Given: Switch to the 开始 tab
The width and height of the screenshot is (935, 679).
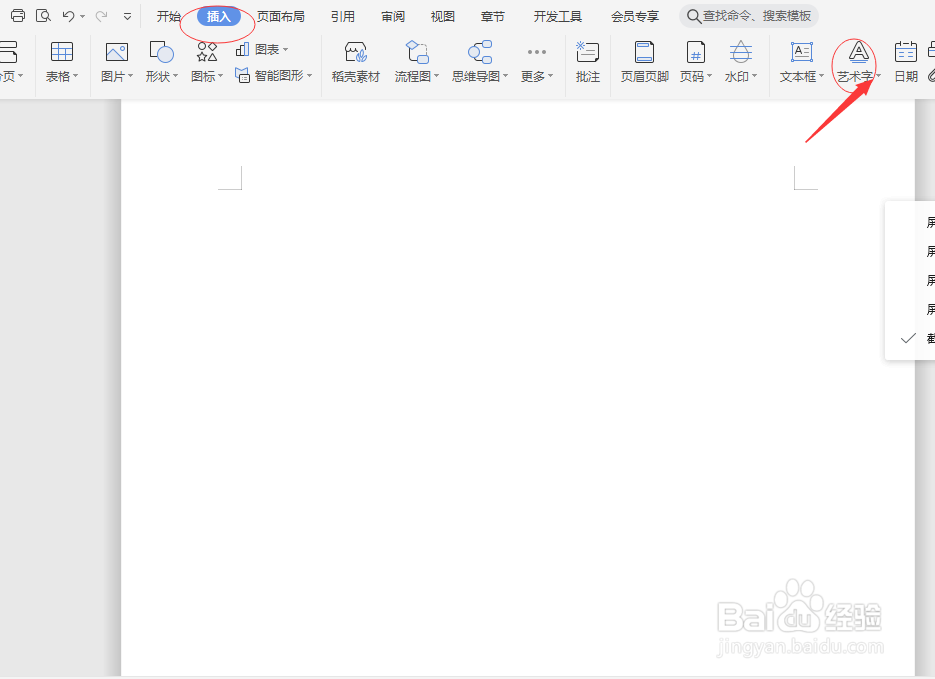Looking at the screenshot, I should point(169,17).
